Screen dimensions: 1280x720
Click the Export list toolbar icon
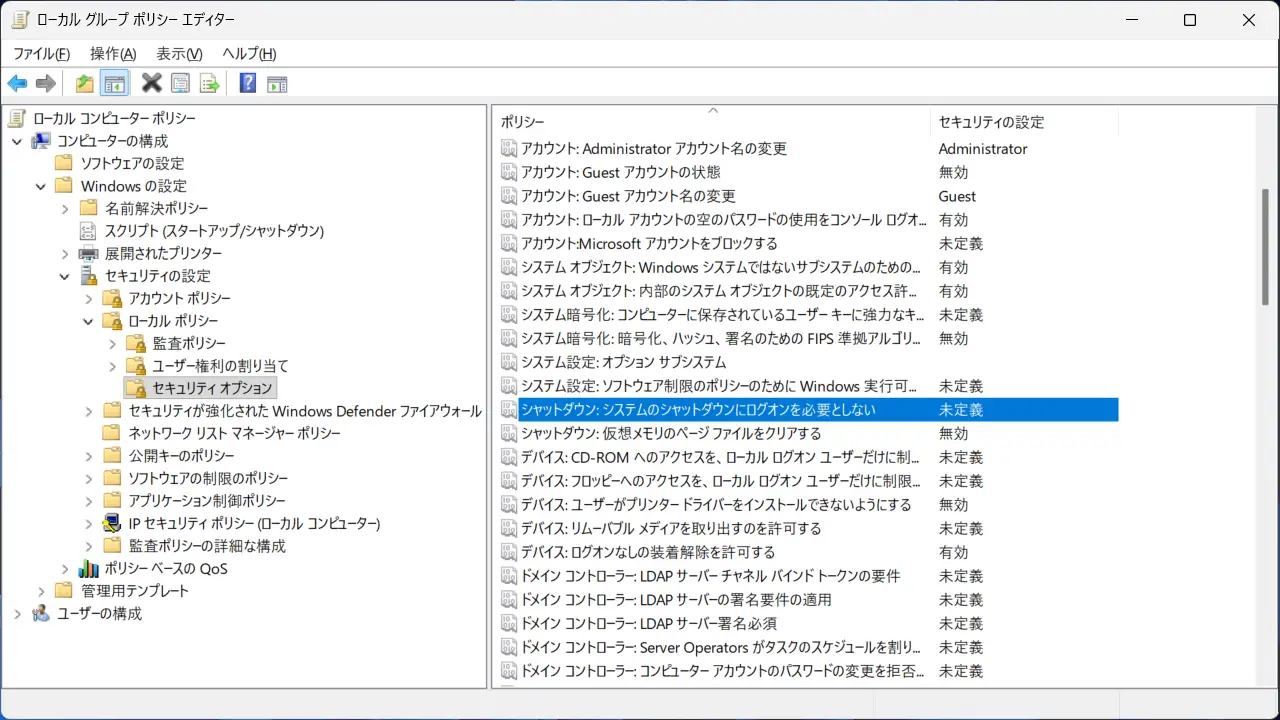[209, 84]
